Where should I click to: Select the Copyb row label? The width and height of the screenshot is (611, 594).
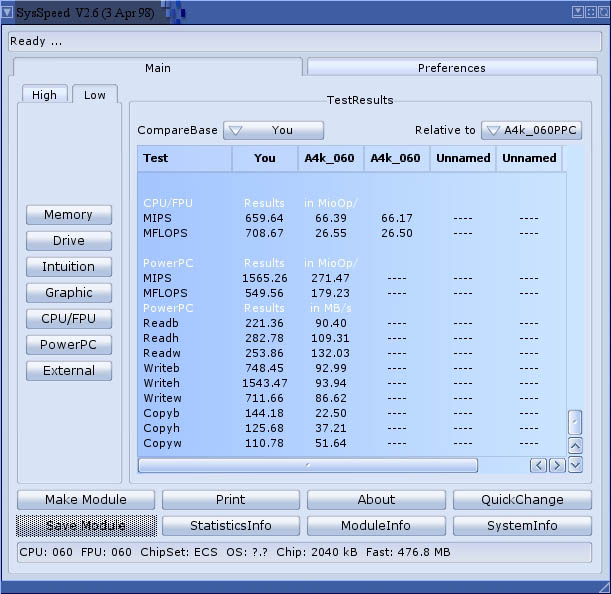click(161, 413)
